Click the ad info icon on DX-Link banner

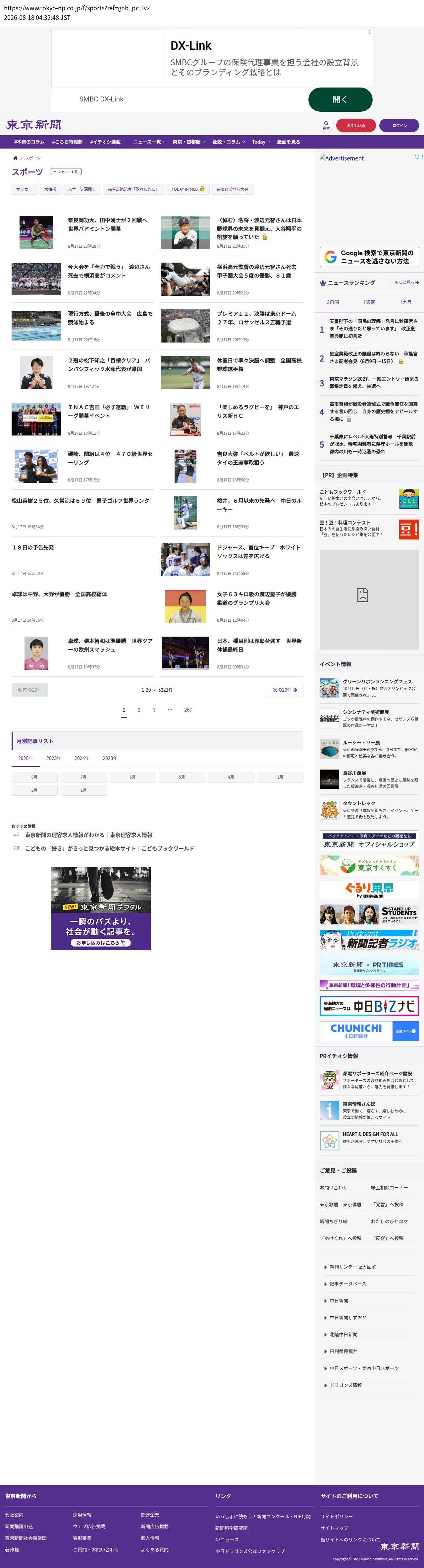tap(369, 31)
